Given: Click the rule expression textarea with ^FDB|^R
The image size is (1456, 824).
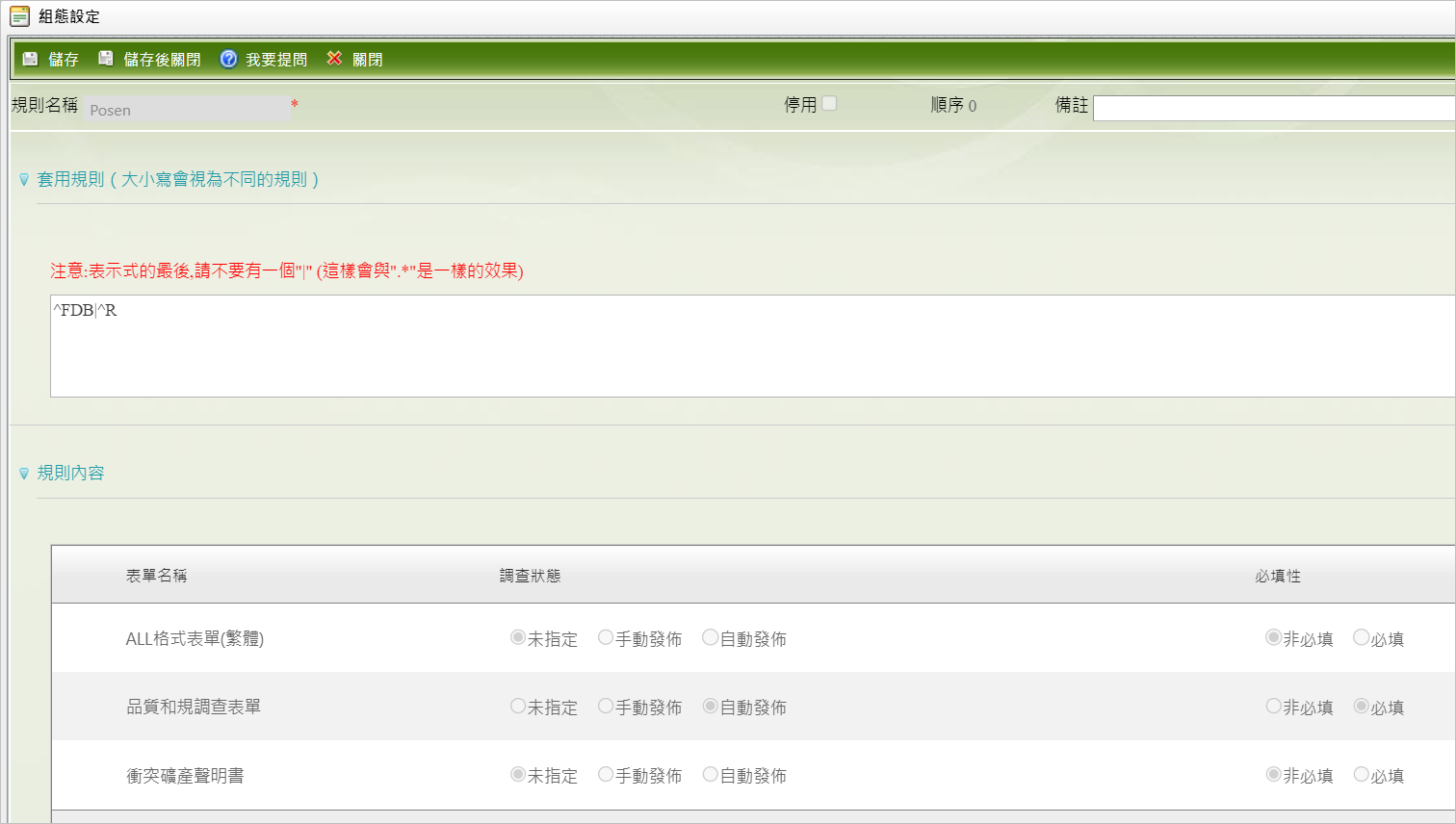Looking at the screenshot, I should (x=752, y=346).
